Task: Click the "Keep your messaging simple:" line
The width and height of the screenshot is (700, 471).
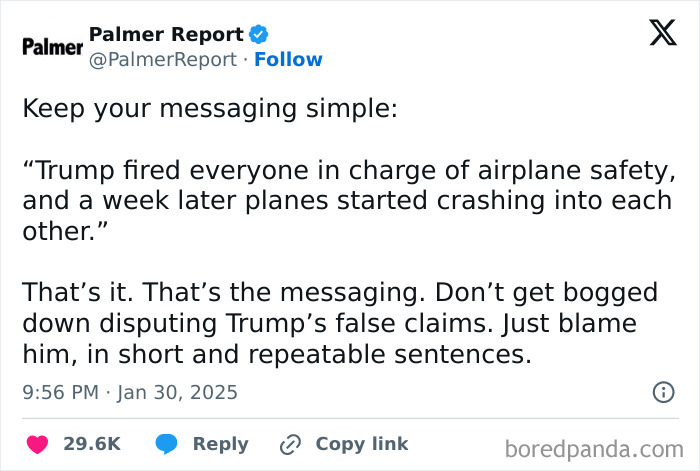Action: [209, 110]
